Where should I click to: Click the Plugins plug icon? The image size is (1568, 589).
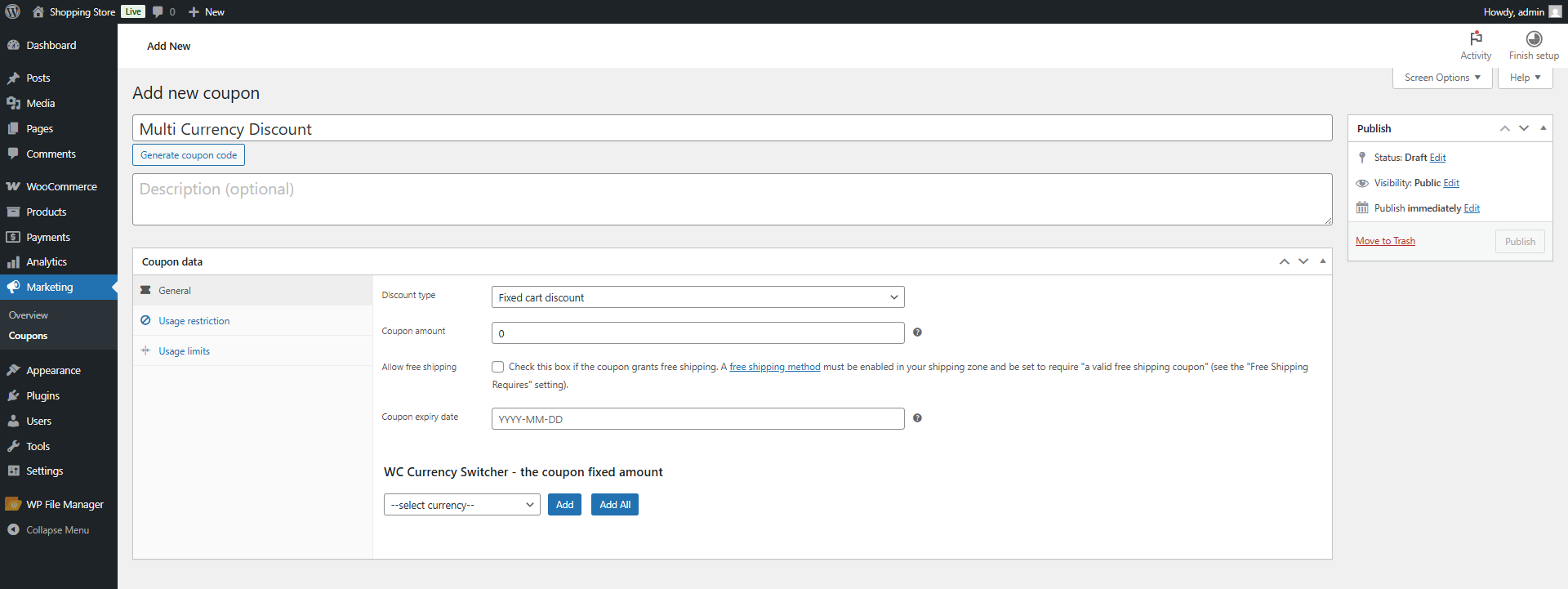click(13, 395)
